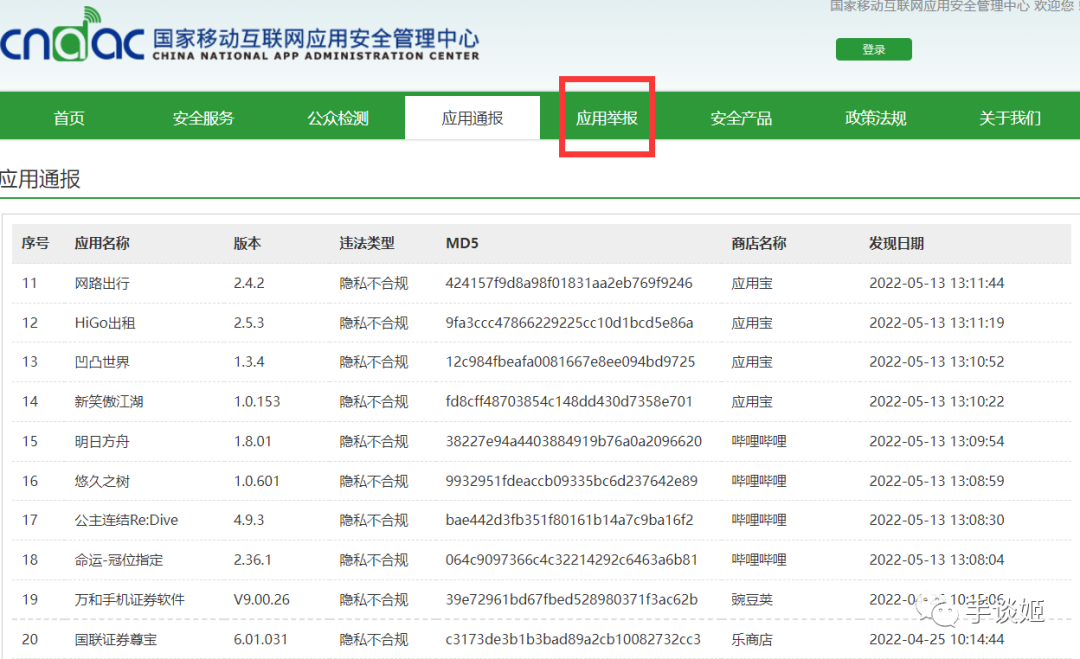This screenshot has height=659, width=1080.
Task: Click row number 15
Action: point(30,441)
